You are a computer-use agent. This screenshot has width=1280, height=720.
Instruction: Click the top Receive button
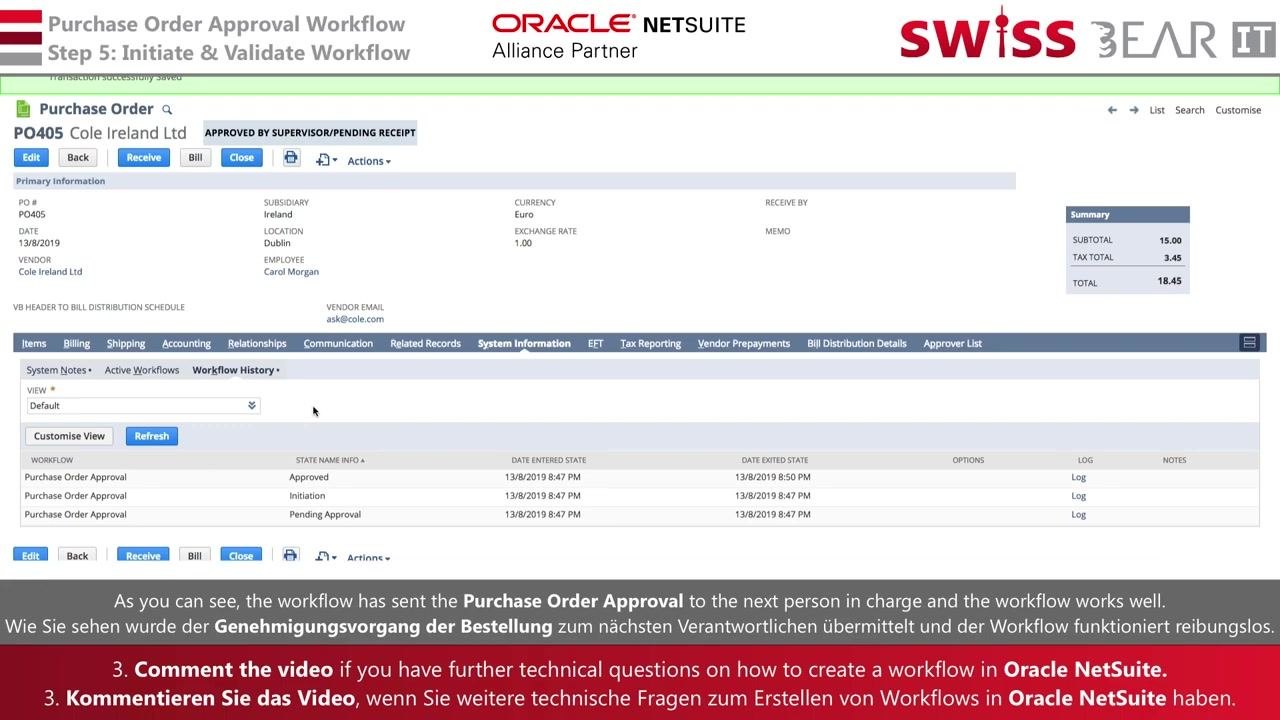point(143,158)
